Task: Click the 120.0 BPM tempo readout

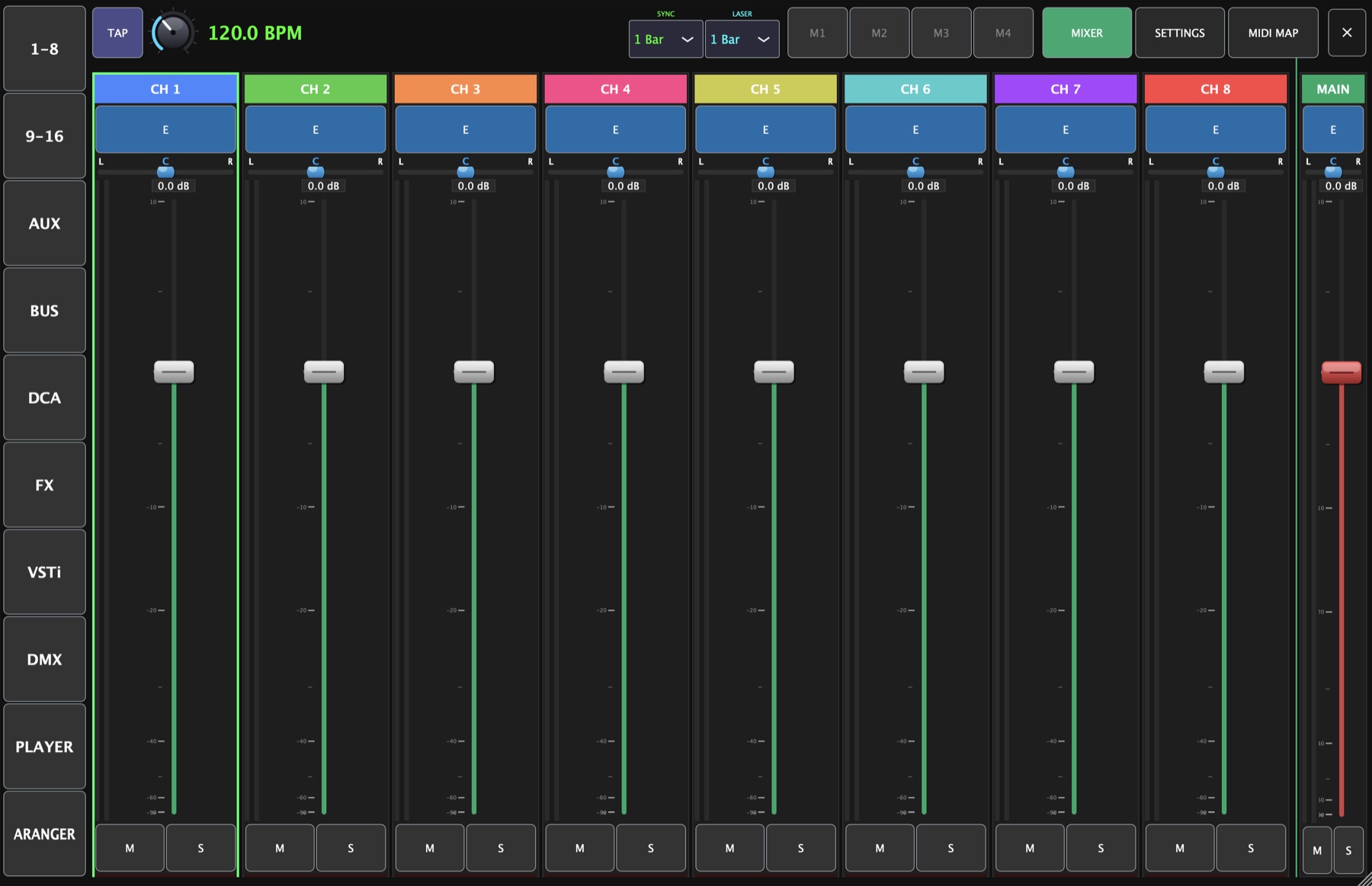Action: (x=255, y=33)
